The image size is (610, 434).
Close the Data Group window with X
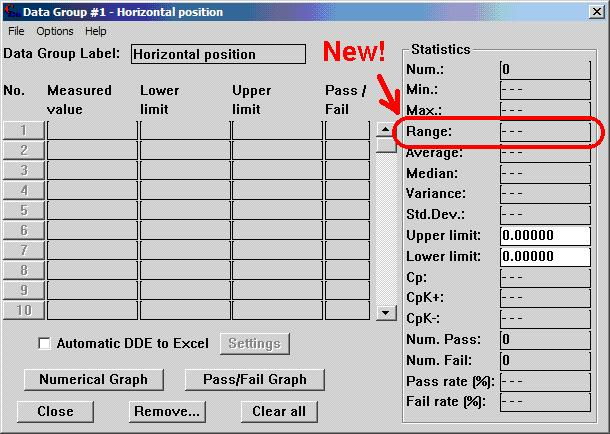(596, 12)
